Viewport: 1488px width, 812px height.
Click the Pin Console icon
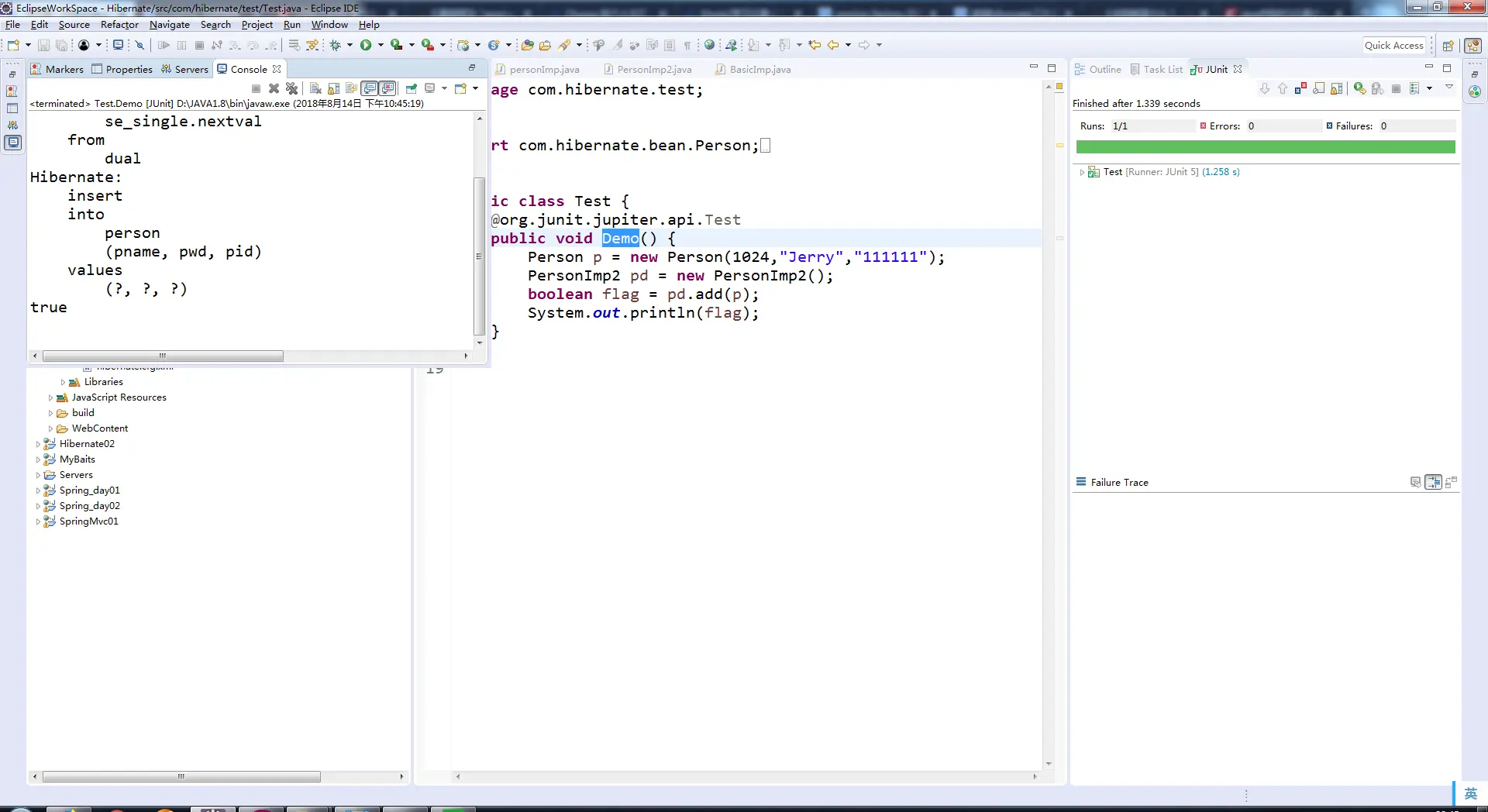pos(412,88)
